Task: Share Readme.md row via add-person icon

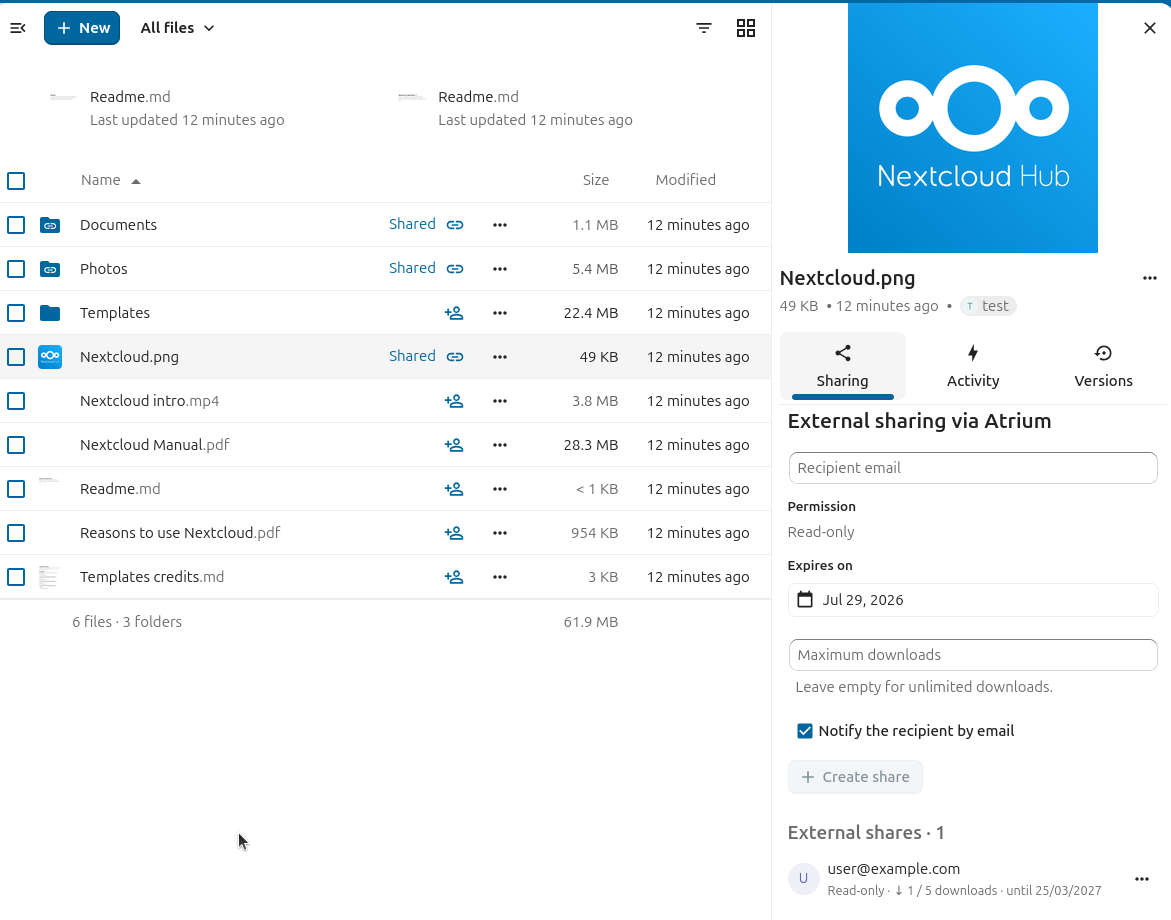Action: 454,489
